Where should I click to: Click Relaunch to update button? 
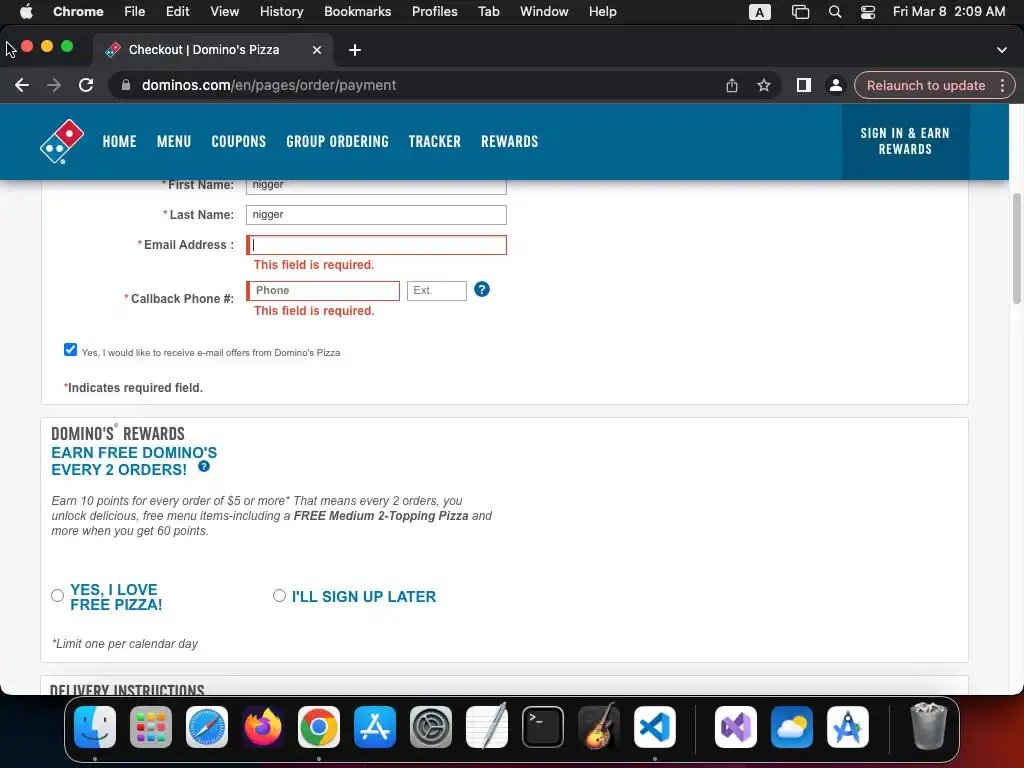point(926,86)
